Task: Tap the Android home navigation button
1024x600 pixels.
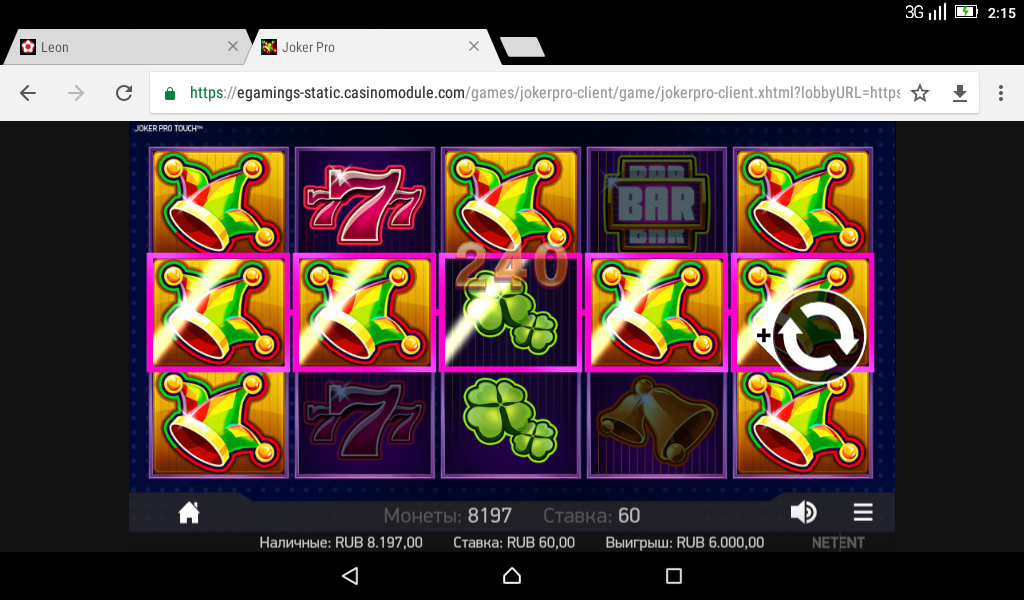Action: (512, 575)
